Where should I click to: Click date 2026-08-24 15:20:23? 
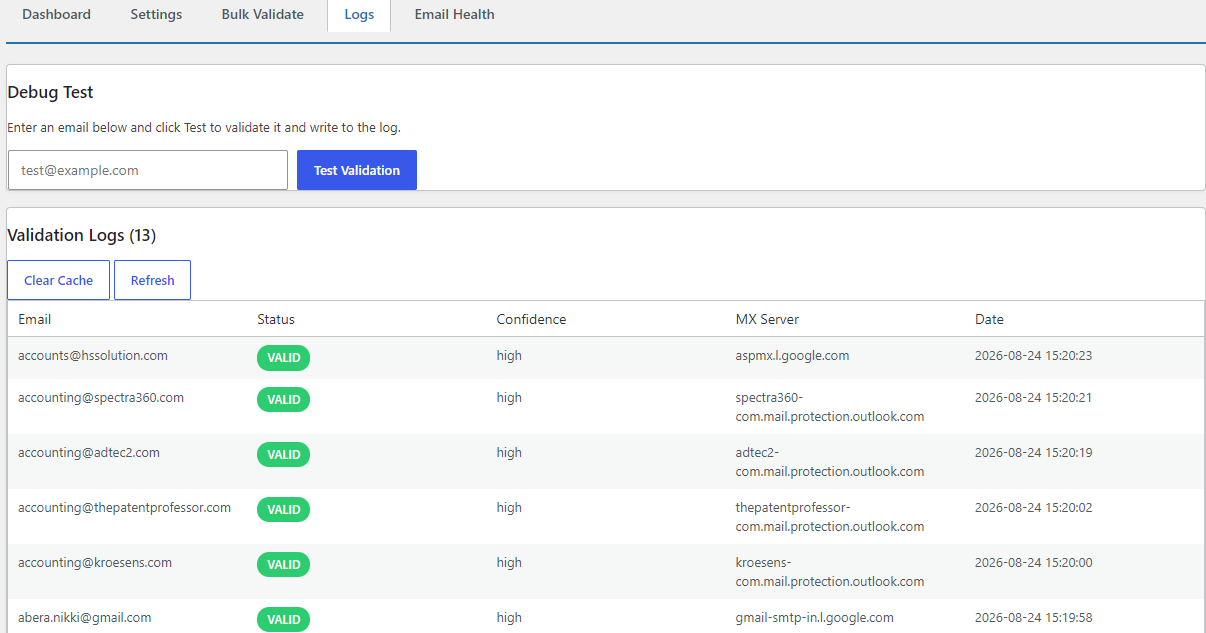click(1033, 355)
